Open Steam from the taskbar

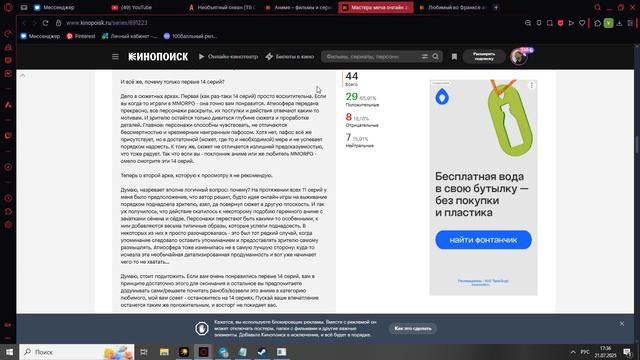[262, 352]
